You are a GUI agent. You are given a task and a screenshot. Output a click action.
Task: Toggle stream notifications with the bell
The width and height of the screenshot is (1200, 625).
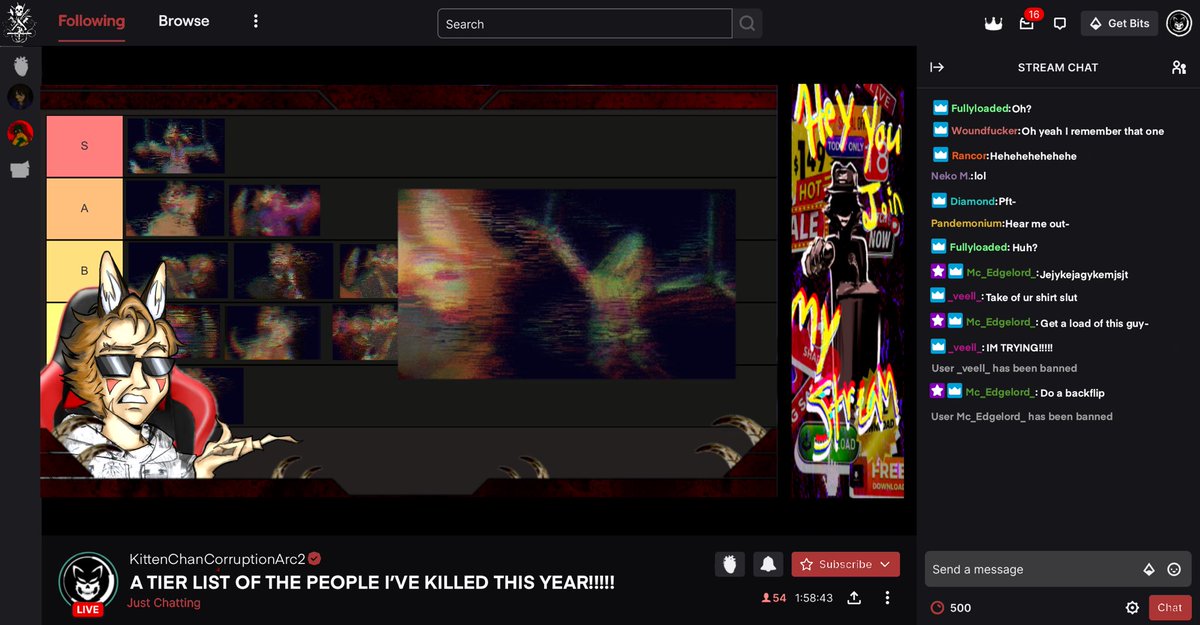pyautogui.click(x=767, y=564)
